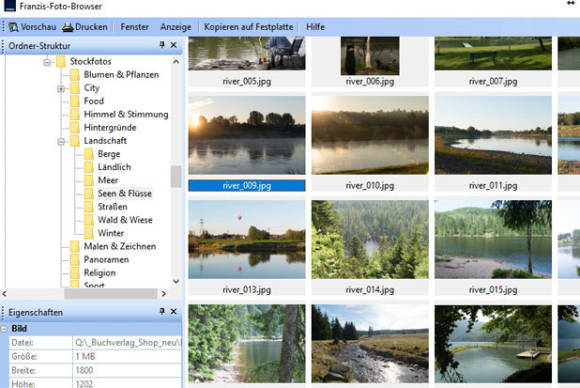Select river_010.jpg thumbnail
The image size is (580, 388).
click(370, 135)
